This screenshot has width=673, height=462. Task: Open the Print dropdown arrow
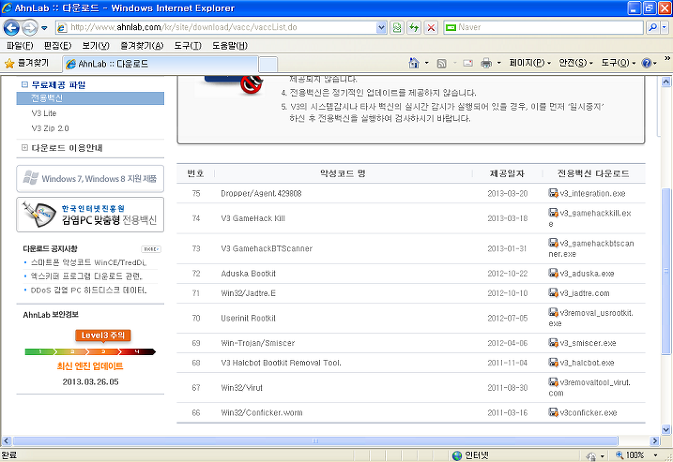(x=499, y=63)
